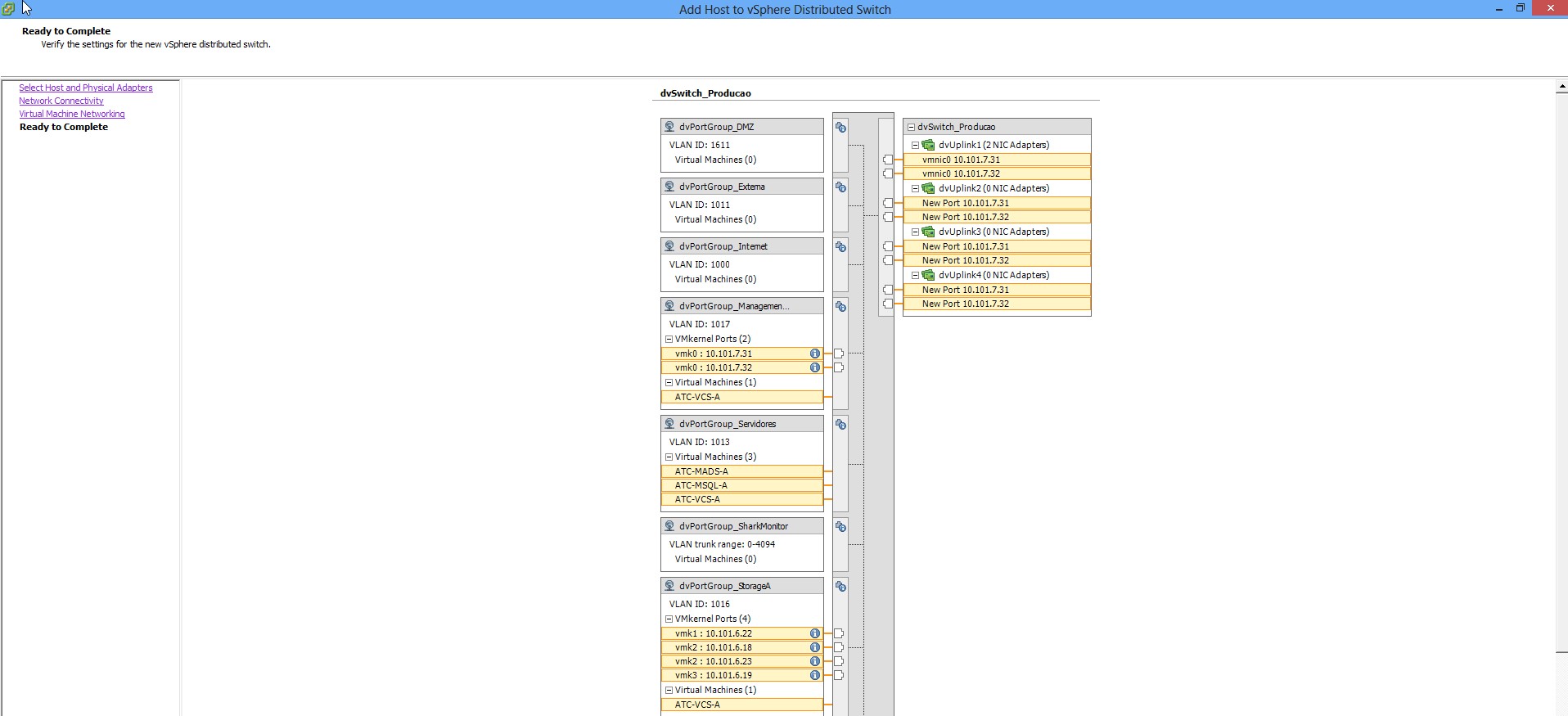Go to the Network Connectivity step
Image resolution: width=1568 pixels, height=716 pixels.
click(x=61, y=101)
